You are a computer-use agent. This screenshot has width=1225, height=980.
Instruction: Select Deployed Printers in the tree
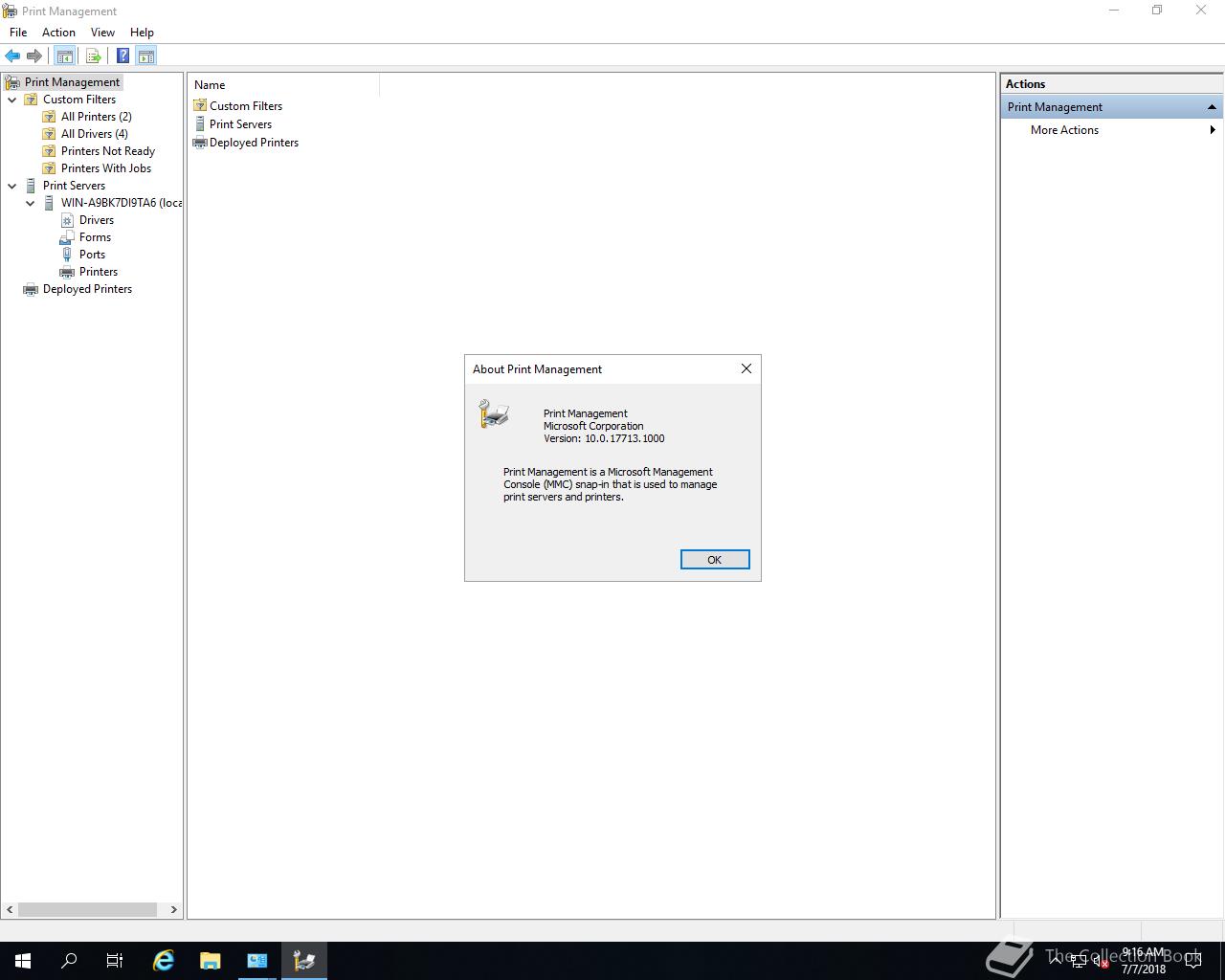click(87, 289)
